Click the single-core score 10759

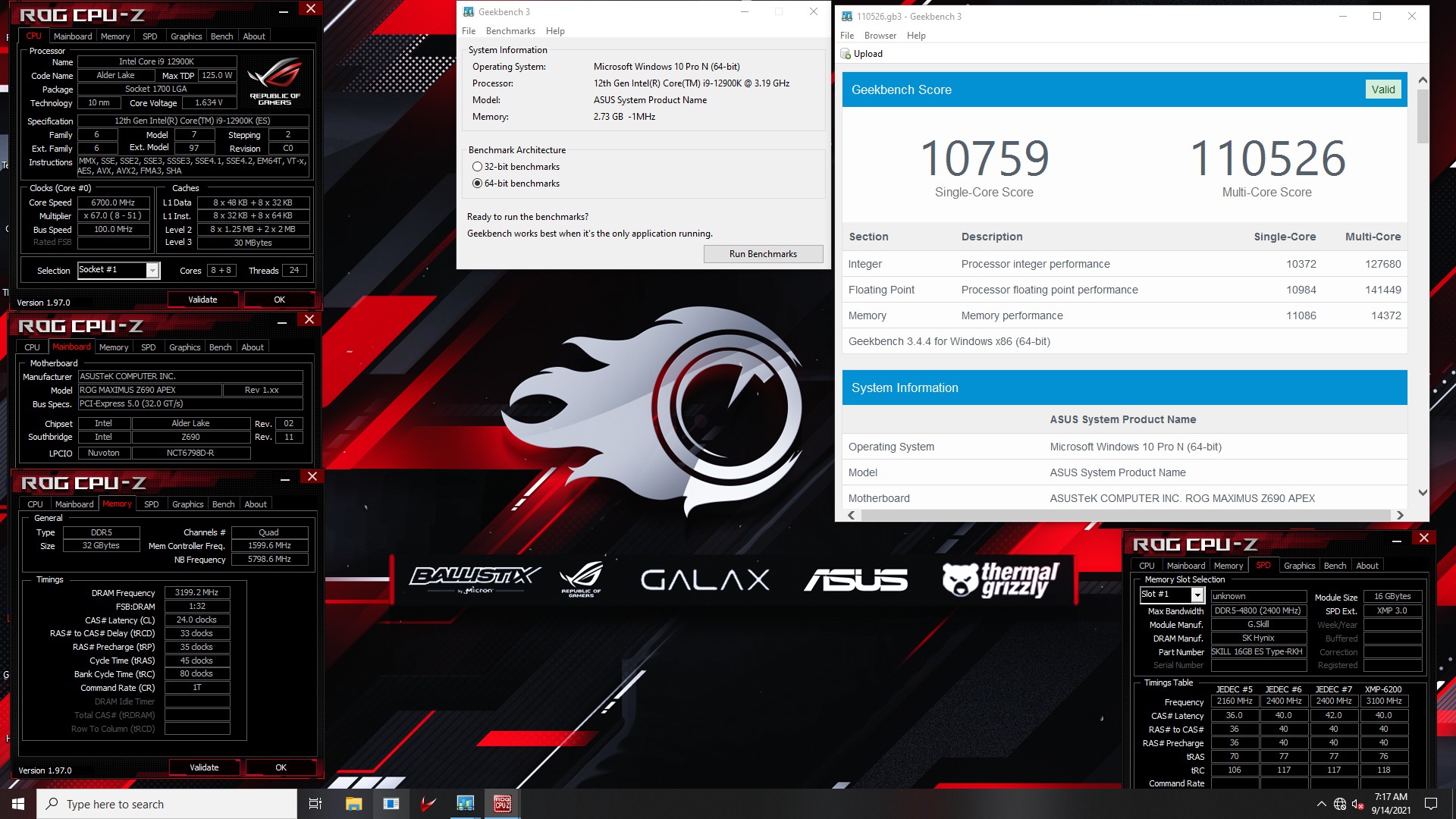984,158
